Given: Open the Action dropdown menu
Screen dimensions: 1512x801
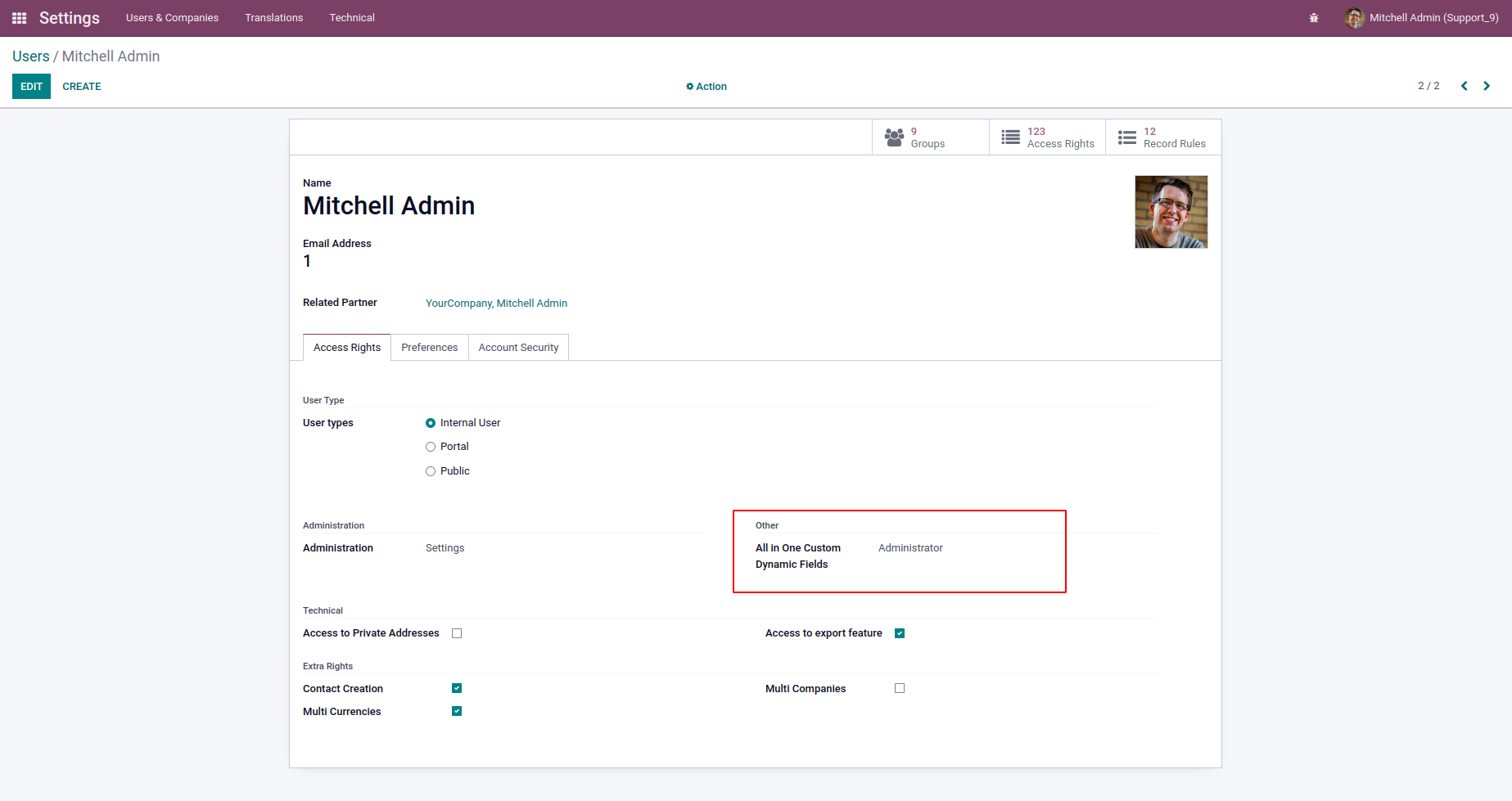Looking at the screenshot, I should point(706,87).
